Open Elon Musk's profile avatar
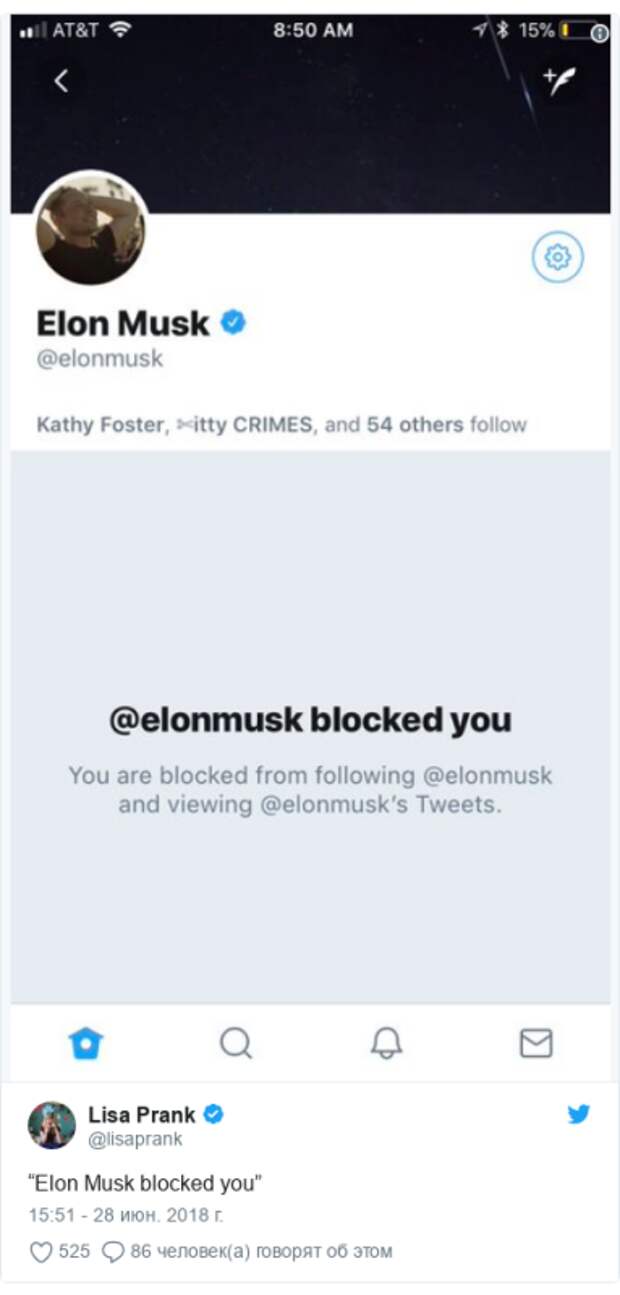 pos(91,229)
